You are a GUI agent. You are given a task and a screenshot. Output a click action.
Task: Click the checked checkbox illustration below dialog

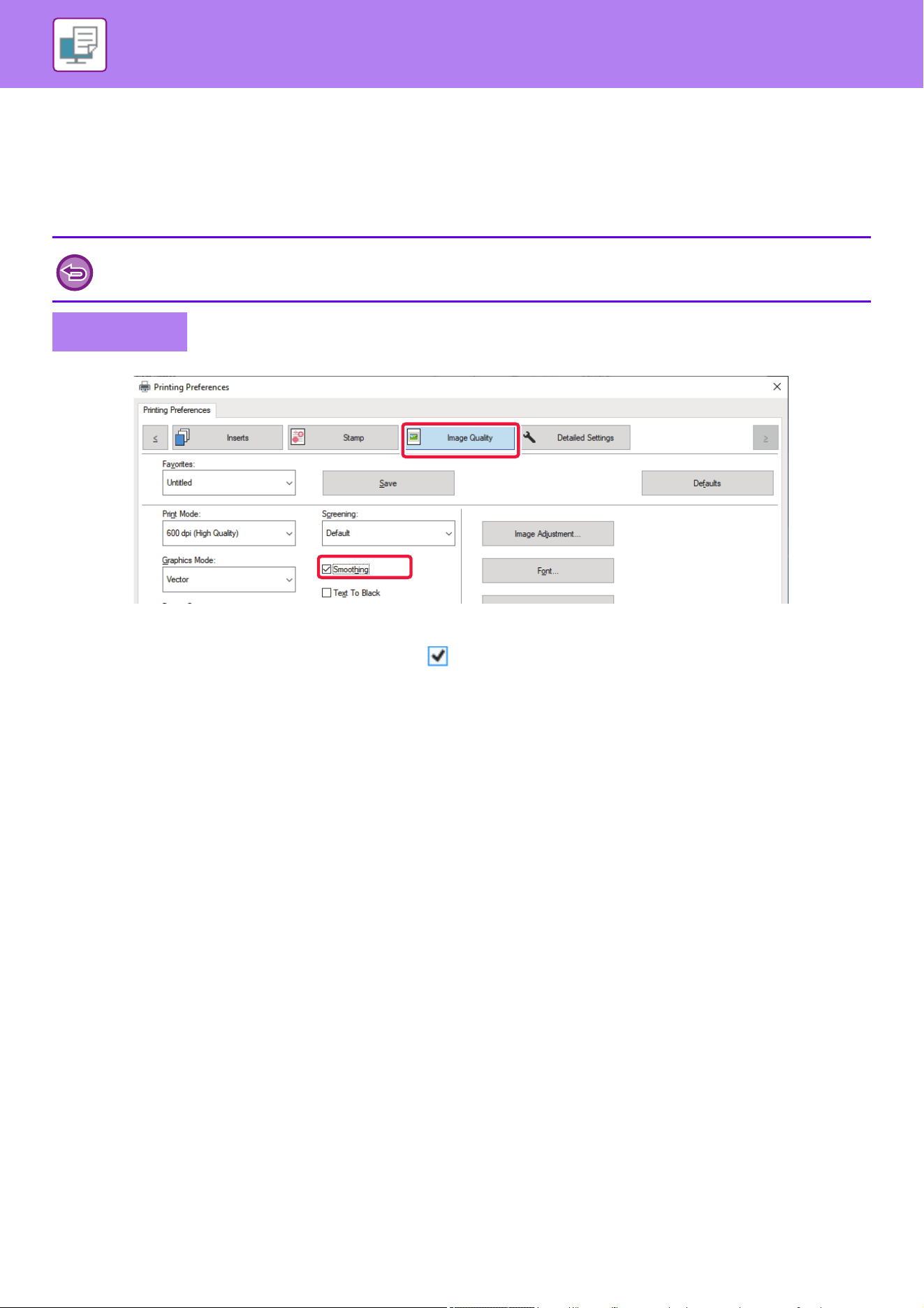pos(438,656)
